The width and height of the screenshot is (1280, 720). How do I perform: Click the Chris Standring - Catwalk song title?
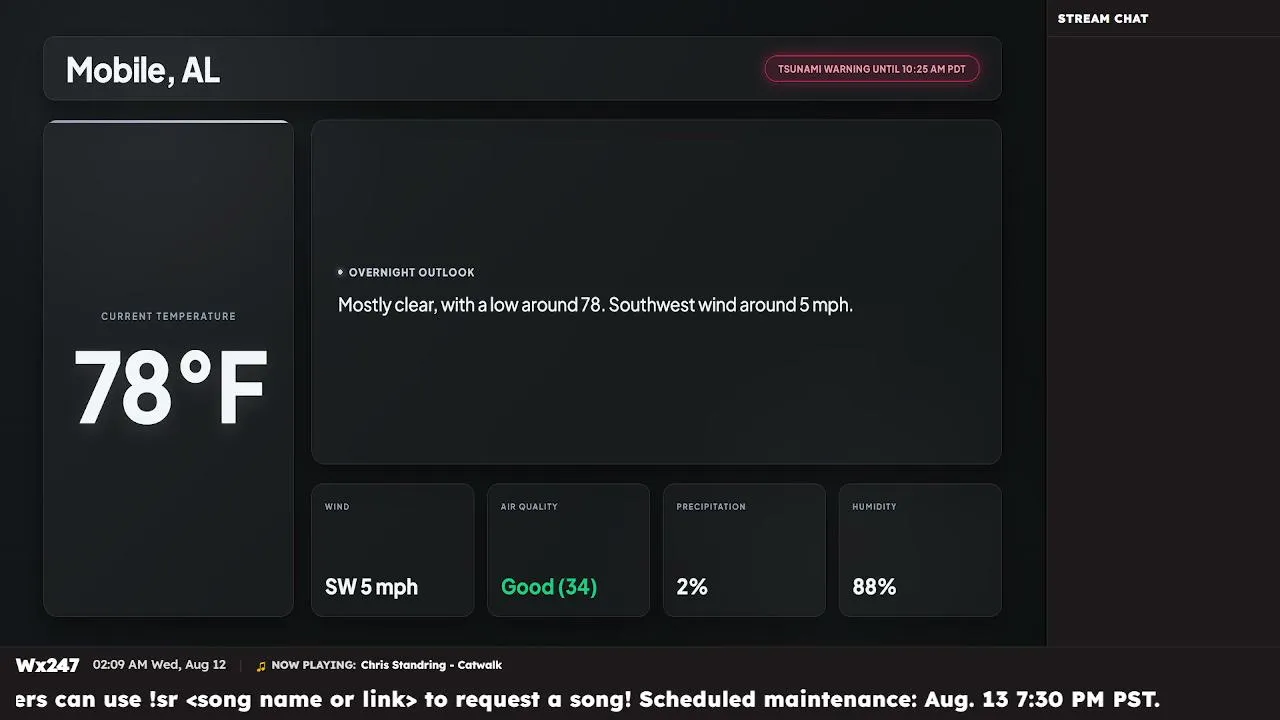click(x=431, y=665)
